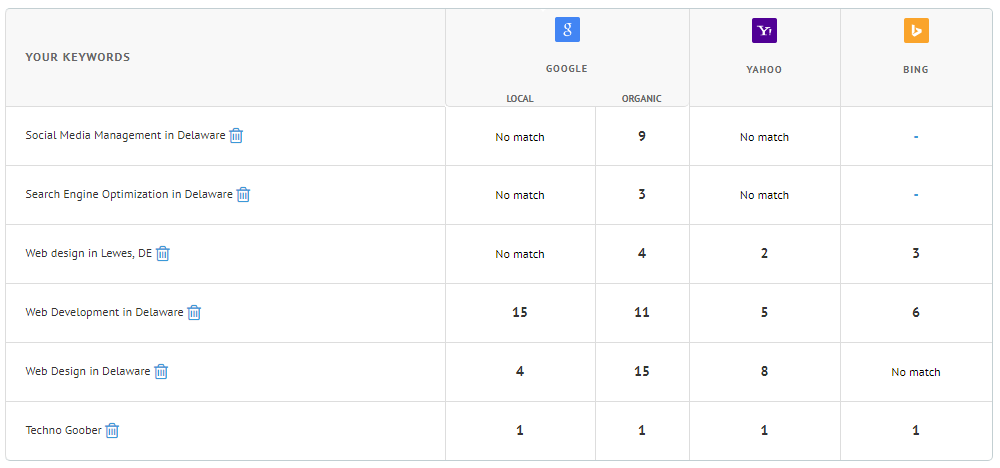Remove Web design in Lewes, DE keyword

pos(163,254)
